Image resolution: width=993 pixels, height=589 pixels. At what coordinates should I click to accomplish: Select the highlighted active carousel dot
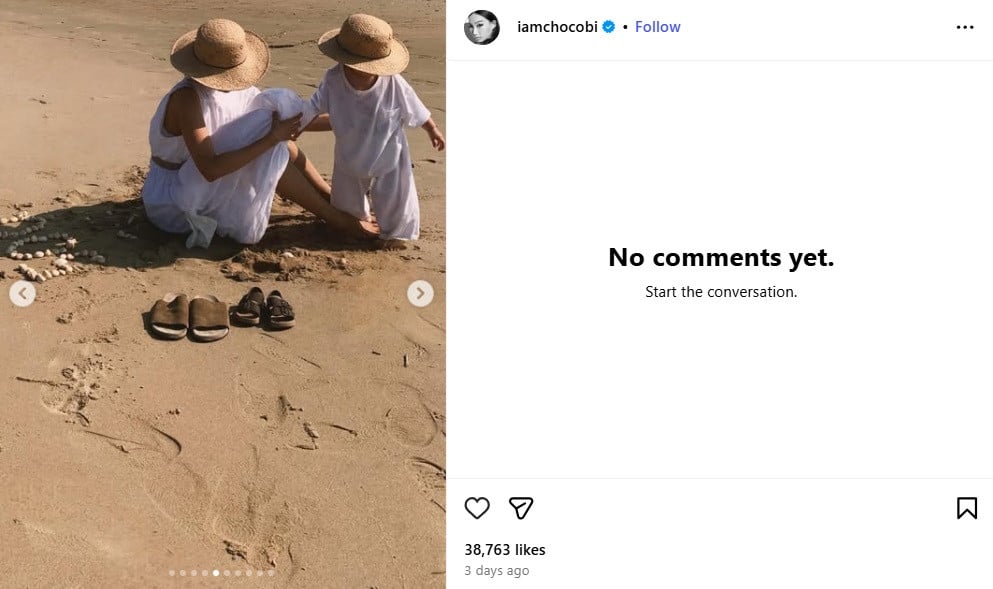pyautogui.click(x=216, y=573)
